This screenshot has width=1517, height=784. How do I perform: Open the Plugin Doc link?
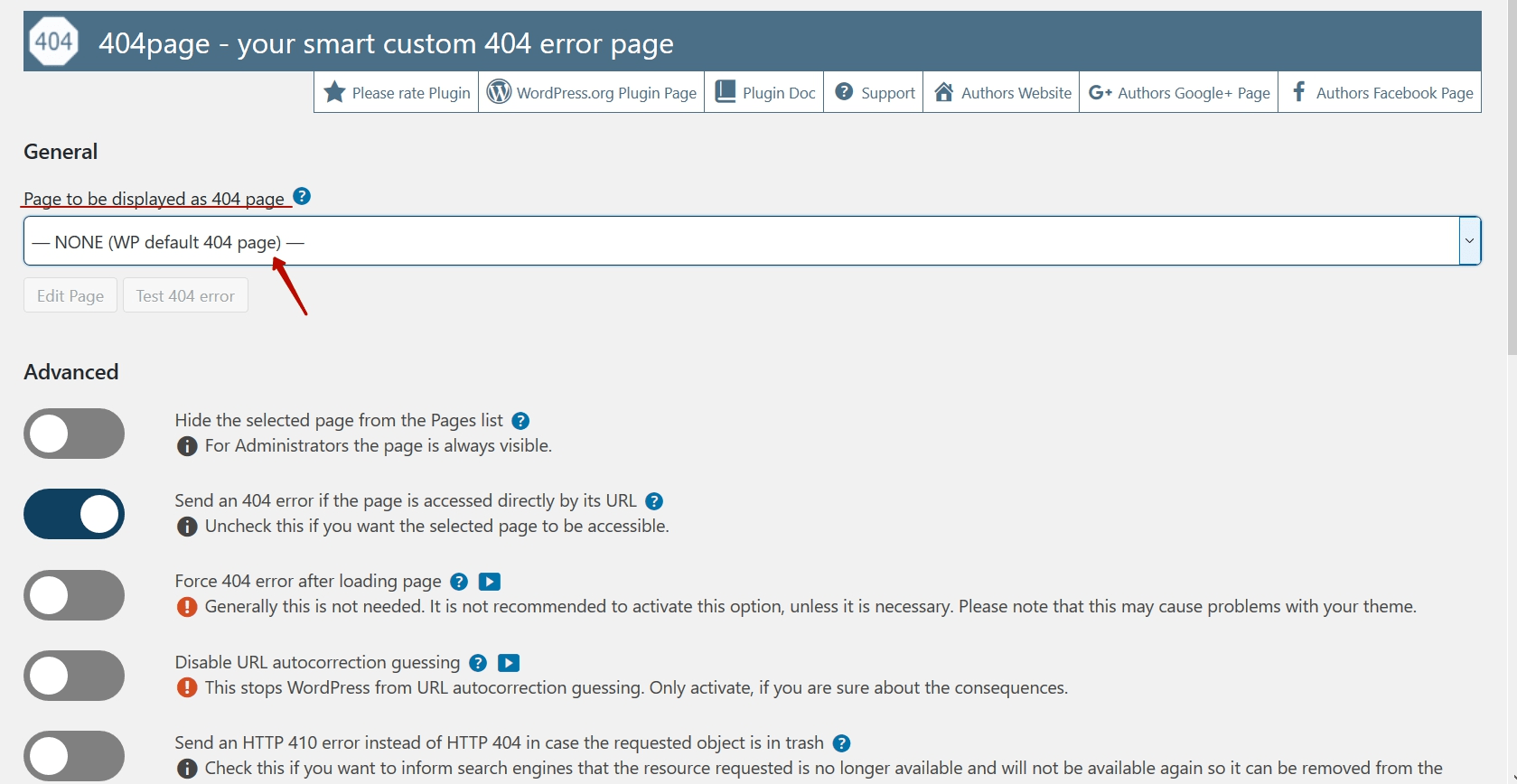click(x=764, y=92)
